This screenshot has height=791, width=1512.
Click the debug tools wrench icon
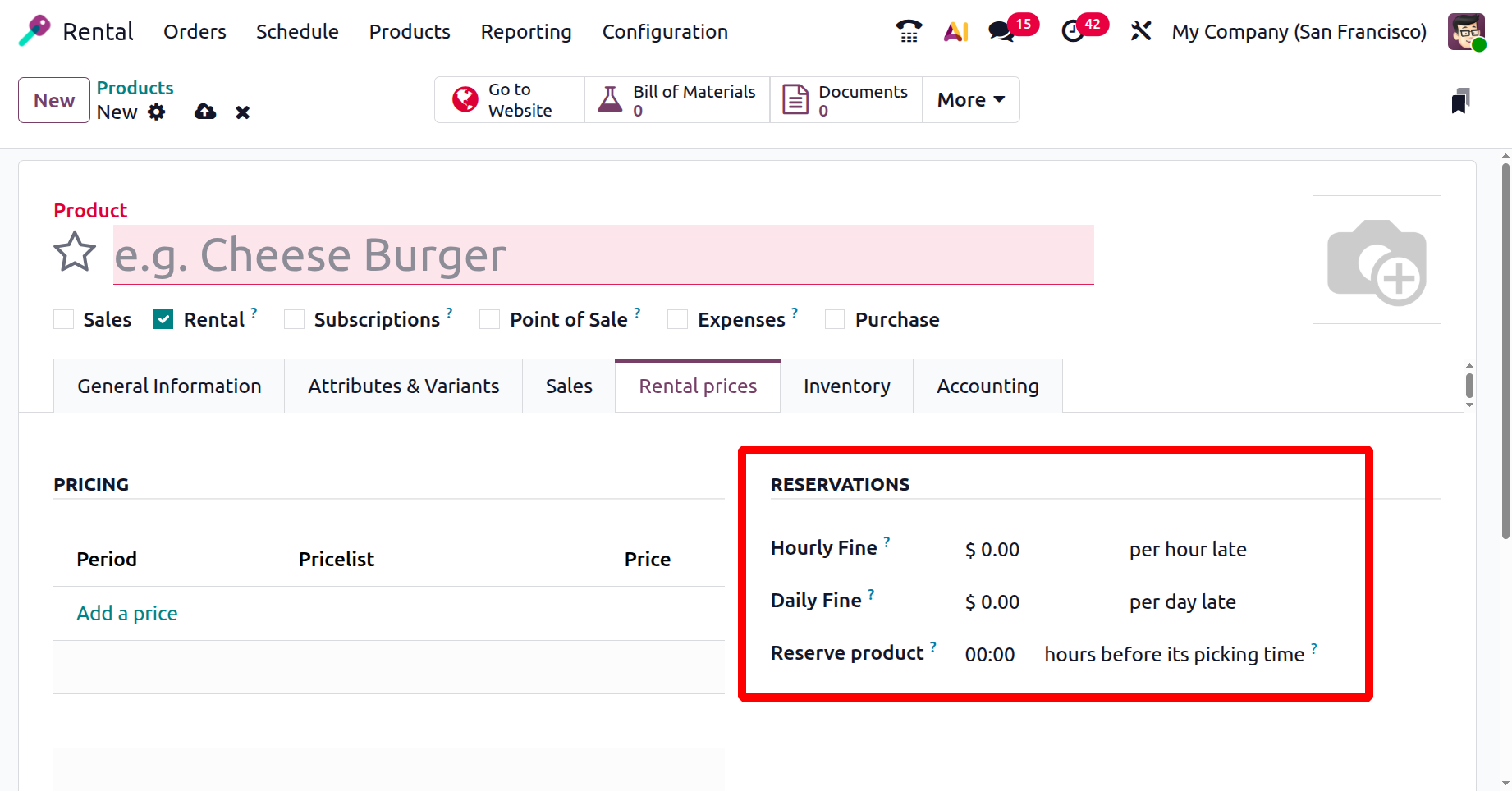(x=1140, y=31)
